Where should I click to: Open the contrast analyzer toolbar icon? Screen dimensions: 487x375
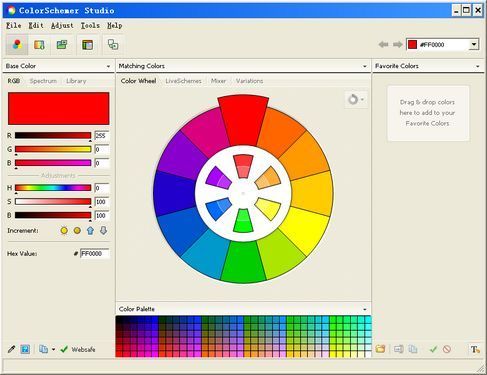[113, 45]
